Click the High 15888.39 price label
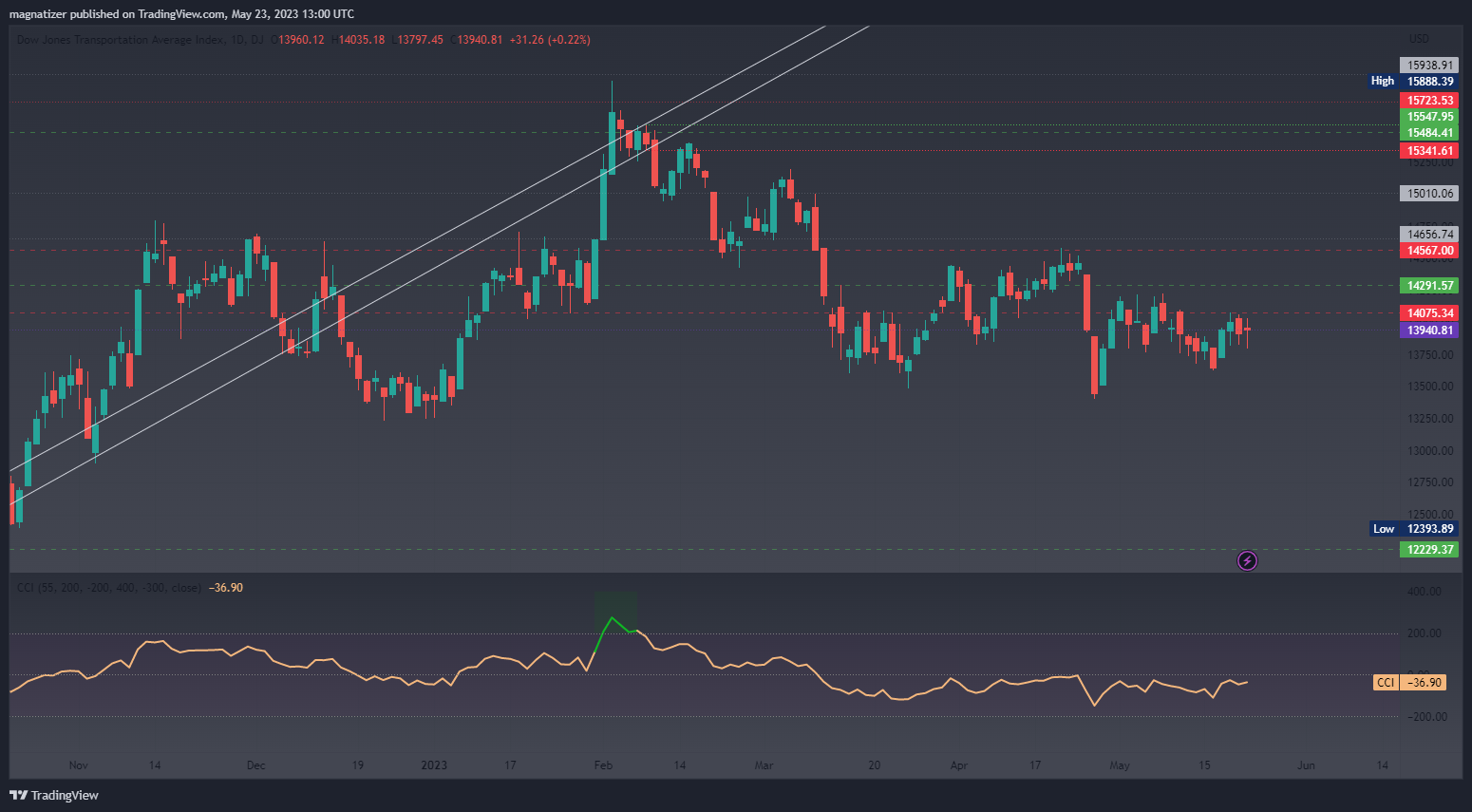 (1413, 82)
